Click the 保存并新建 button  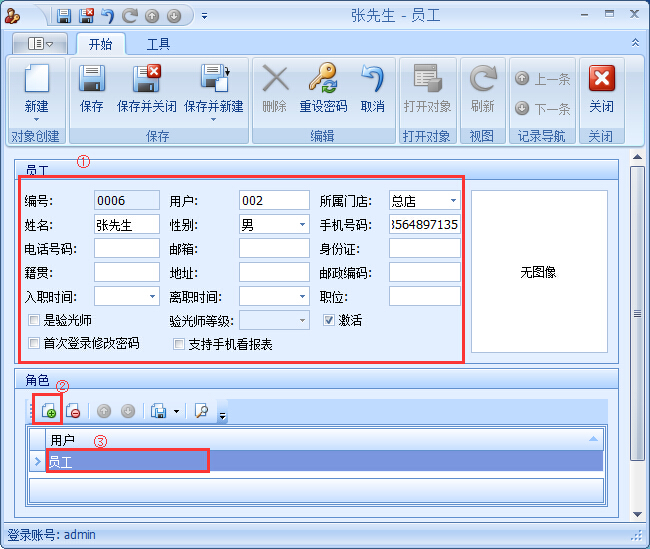click(x=213, y=89)
